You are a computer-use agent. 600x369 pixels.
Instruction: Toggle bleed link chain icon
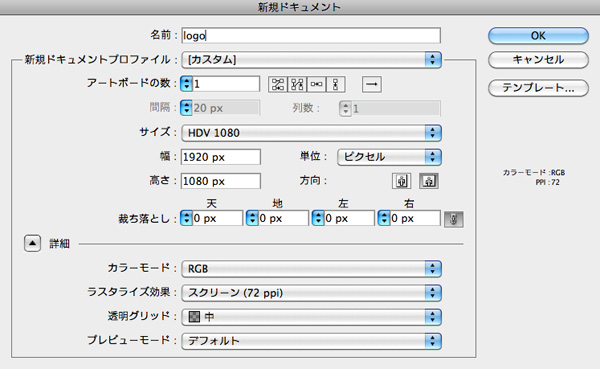click(453, 219)
